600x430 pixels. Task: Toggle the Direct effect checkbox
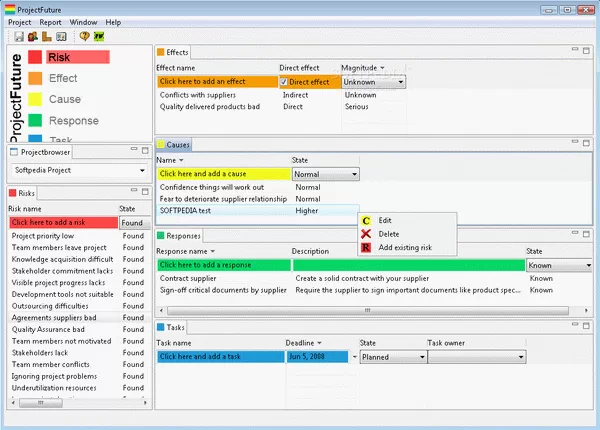[284, 82]
